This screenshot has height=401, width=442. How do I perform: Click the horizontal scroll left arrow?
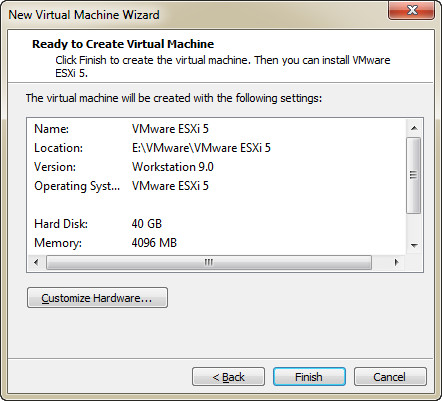pyautogui.click(x=36, y=262)
